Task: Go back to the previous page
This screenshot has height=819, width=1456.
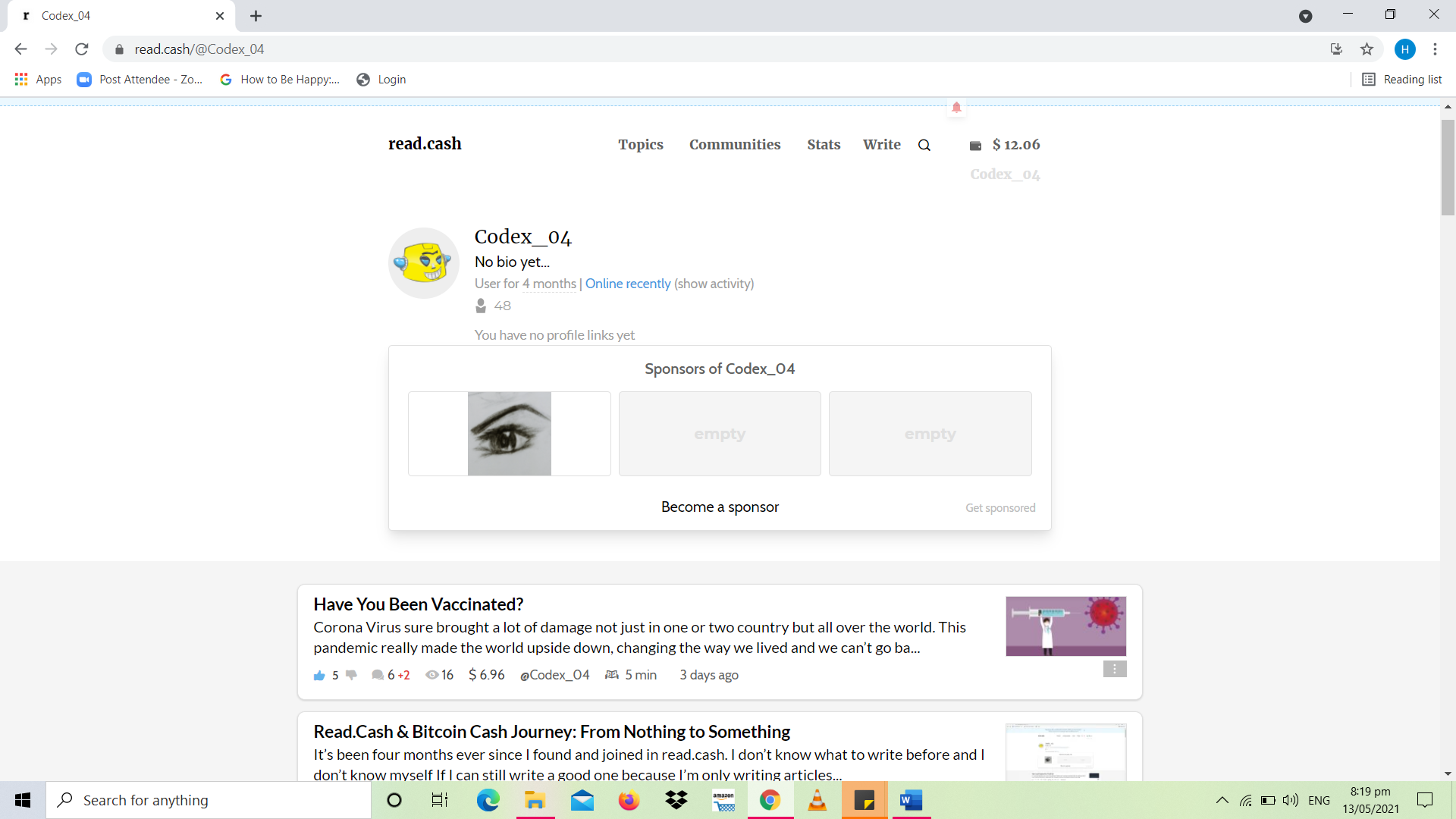Action: (x=20, y=49)
